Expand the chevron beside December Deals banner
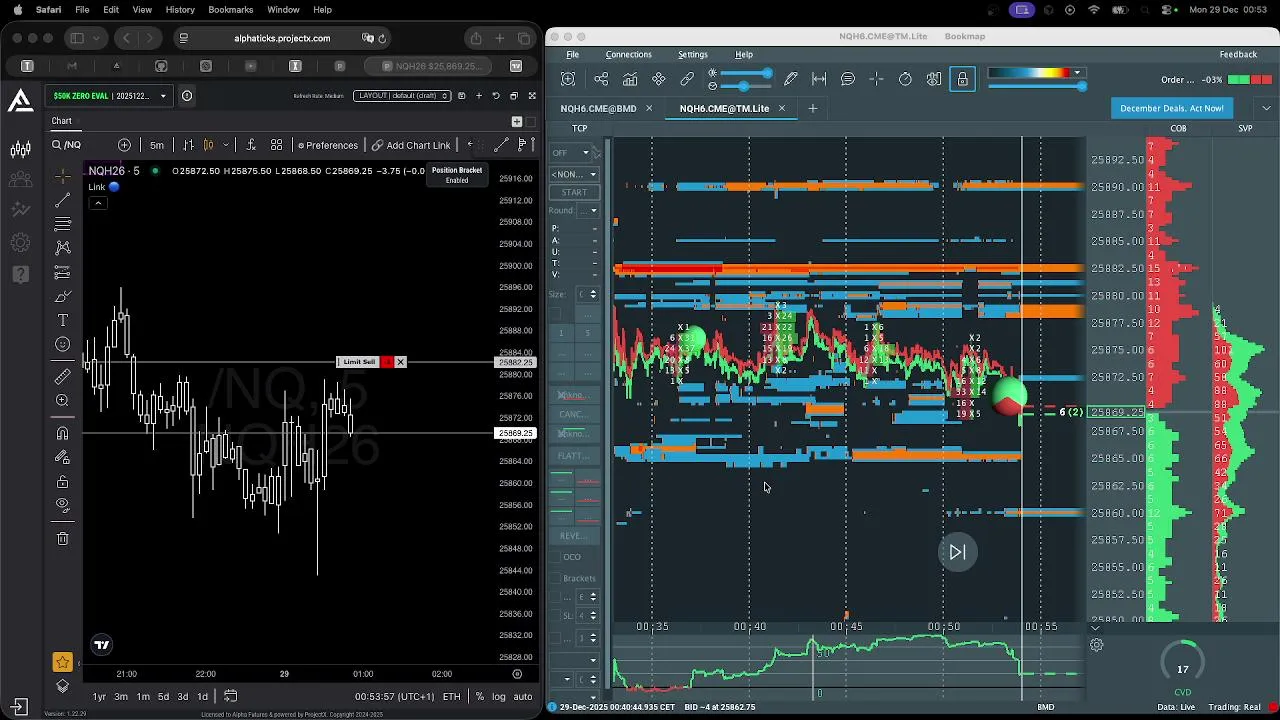Screen dimensions: 1280x720 click(x=1266, y=108)
